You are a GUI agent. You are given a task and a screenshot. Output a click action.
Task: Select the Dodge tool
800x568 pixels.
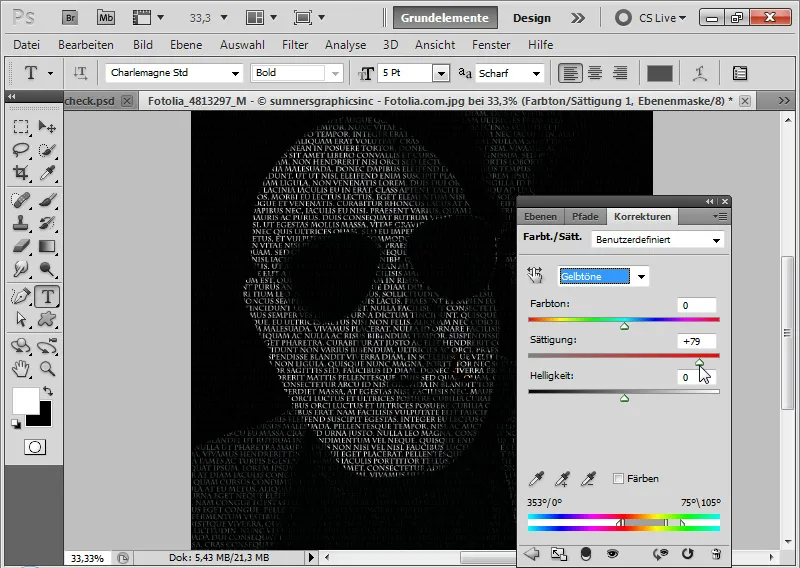[x=47, y=268]
